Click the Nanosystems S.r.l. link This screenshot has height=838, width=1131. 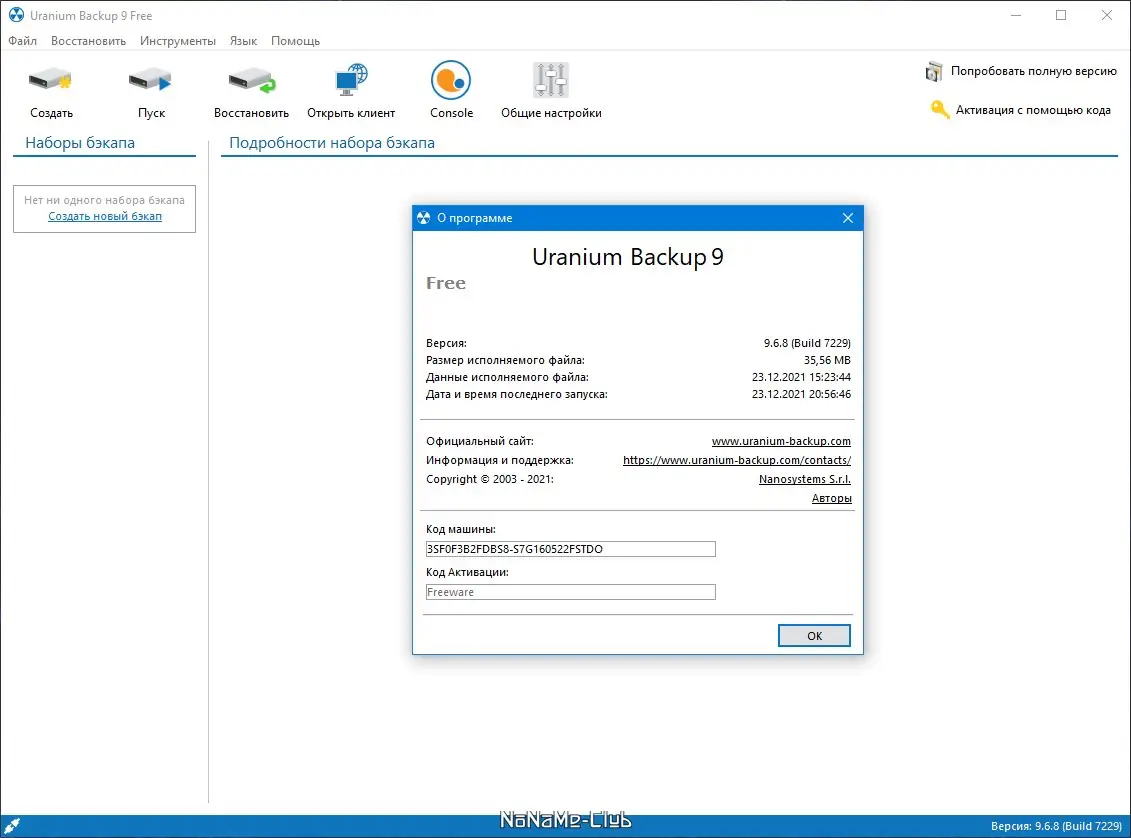tap(804, 479)
